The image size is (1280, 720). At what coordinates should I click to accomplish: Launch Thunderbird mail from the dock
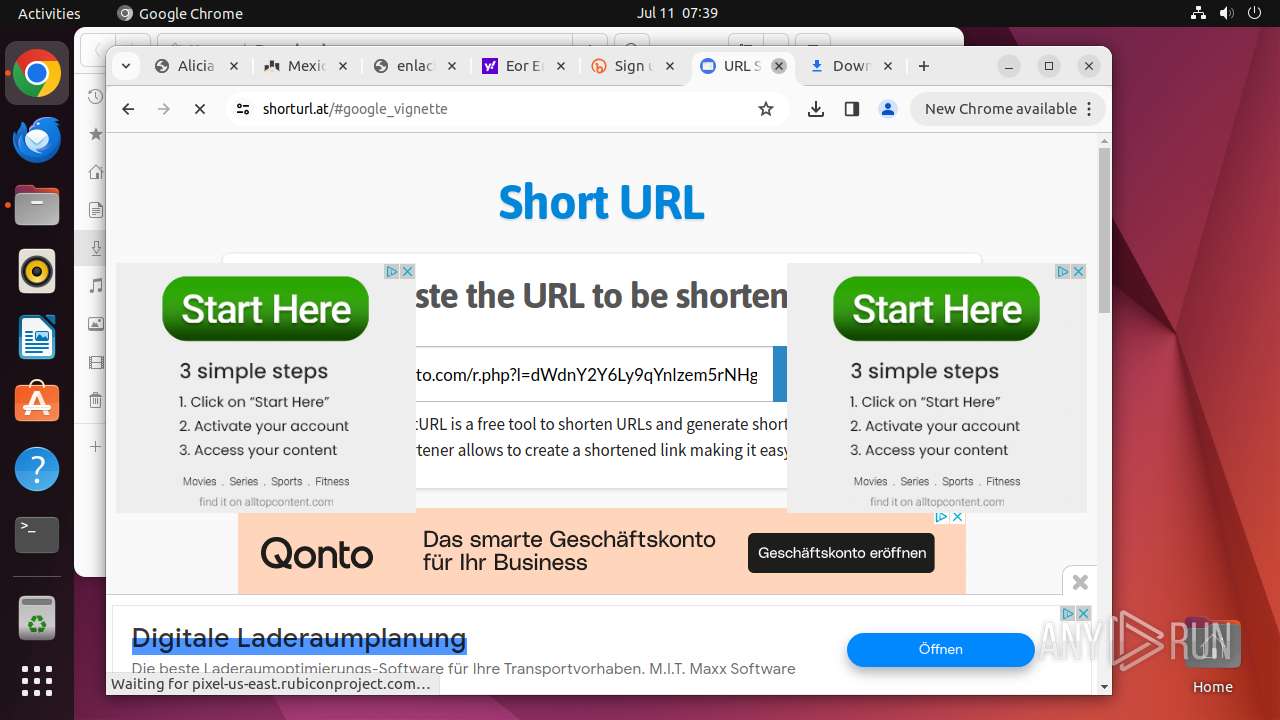(37, 140)
